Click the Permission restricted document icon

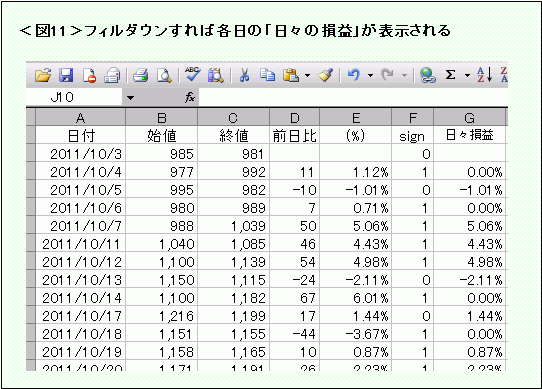[x=89, y=75]
